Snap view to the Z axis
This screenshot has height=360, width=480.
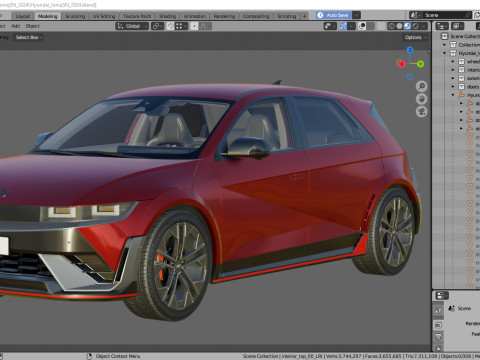coord(410,50)
